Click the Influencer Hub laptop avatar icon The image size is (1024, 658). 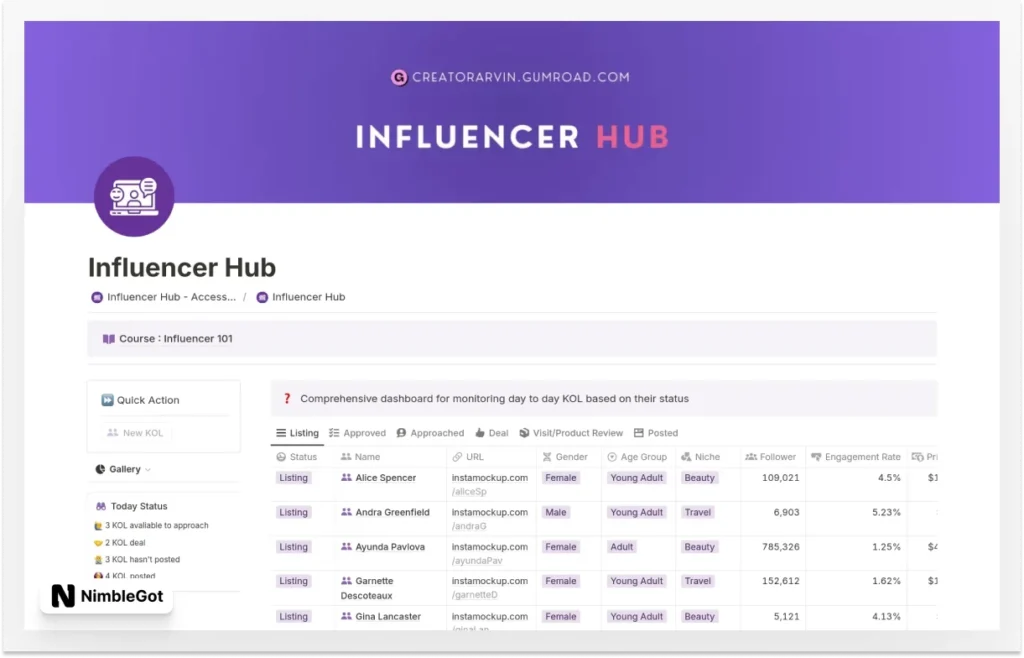(133, 196)
